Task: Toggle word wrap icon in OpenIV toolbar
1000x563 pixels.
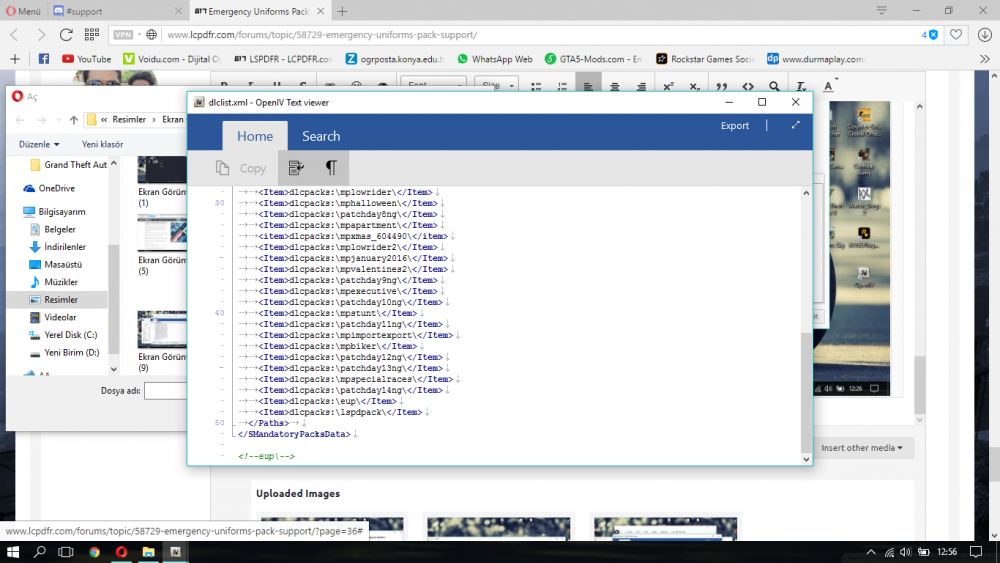Action: click(296, 168)
